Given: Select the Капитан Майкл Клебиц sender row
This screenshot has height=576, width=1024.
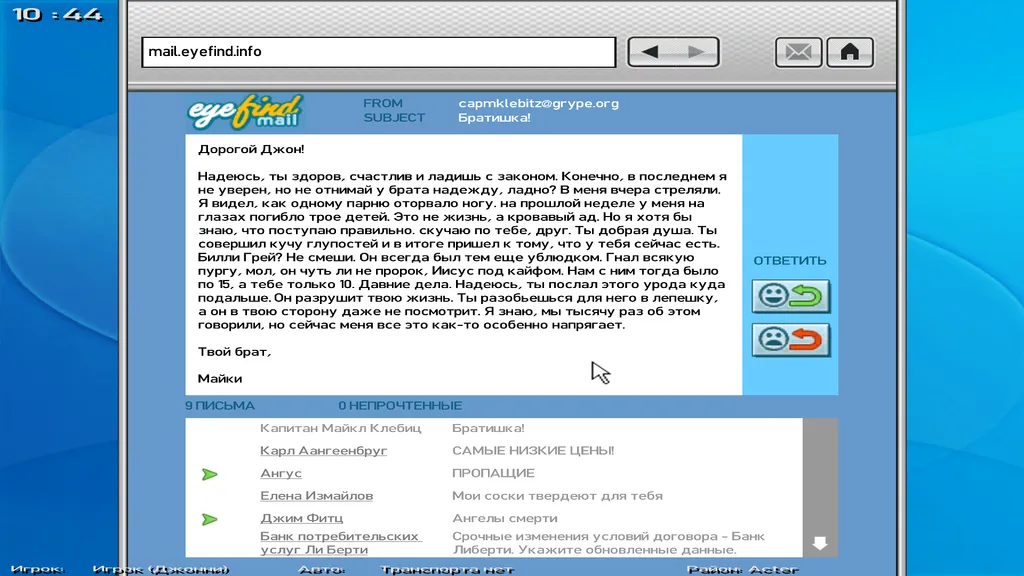Looking at the screenshot, I should click(x=340, y=428).
